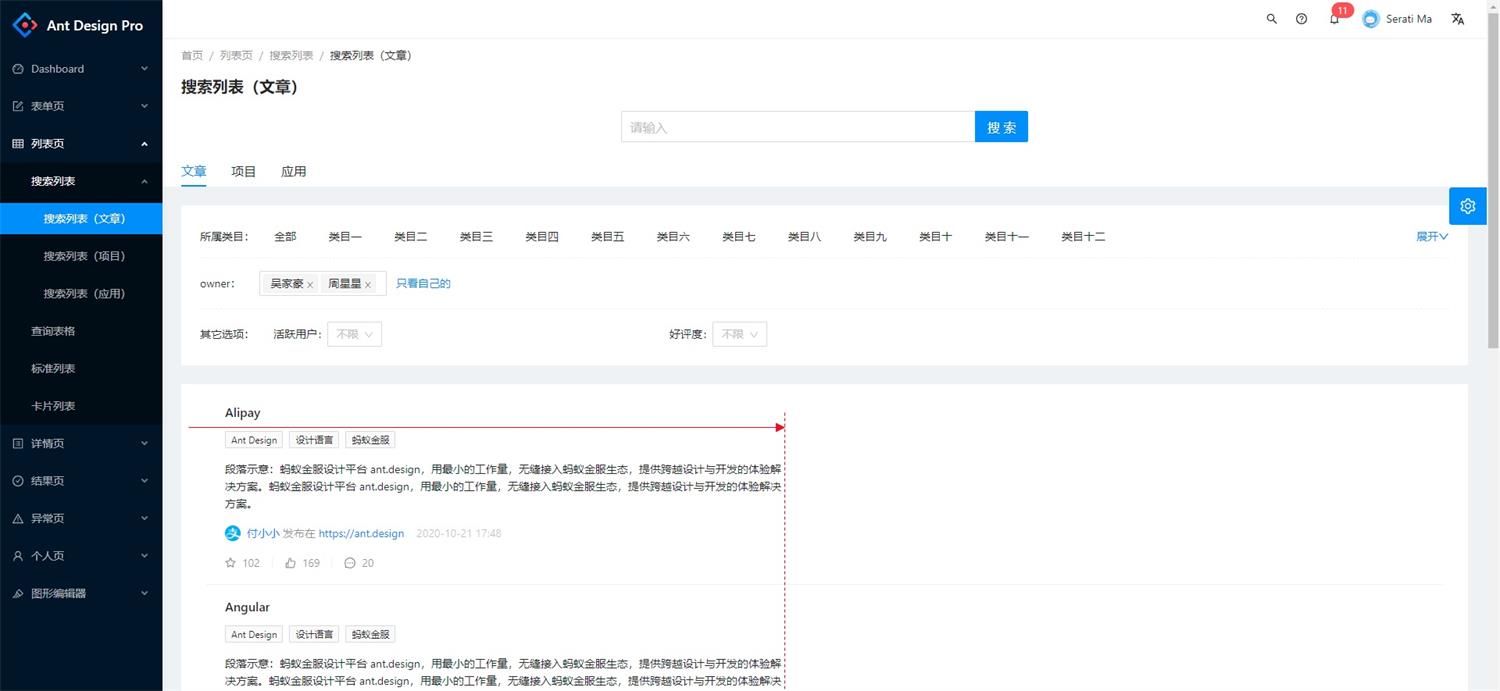Click the 设计语言 tag under Alipay
Viewport: 1500px width, 691px height.
pos(314,440)
